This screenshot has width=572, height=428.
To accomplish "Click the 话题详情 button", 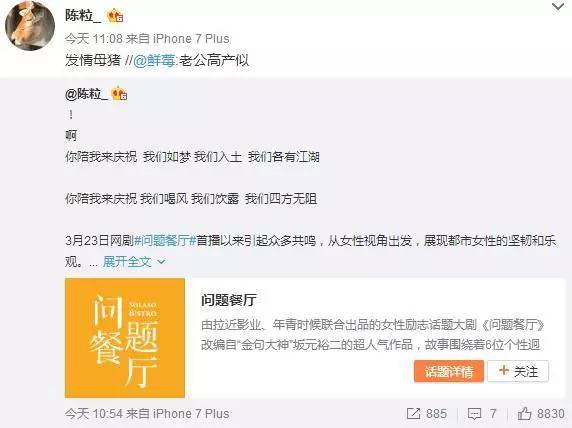I will [449, 371].
